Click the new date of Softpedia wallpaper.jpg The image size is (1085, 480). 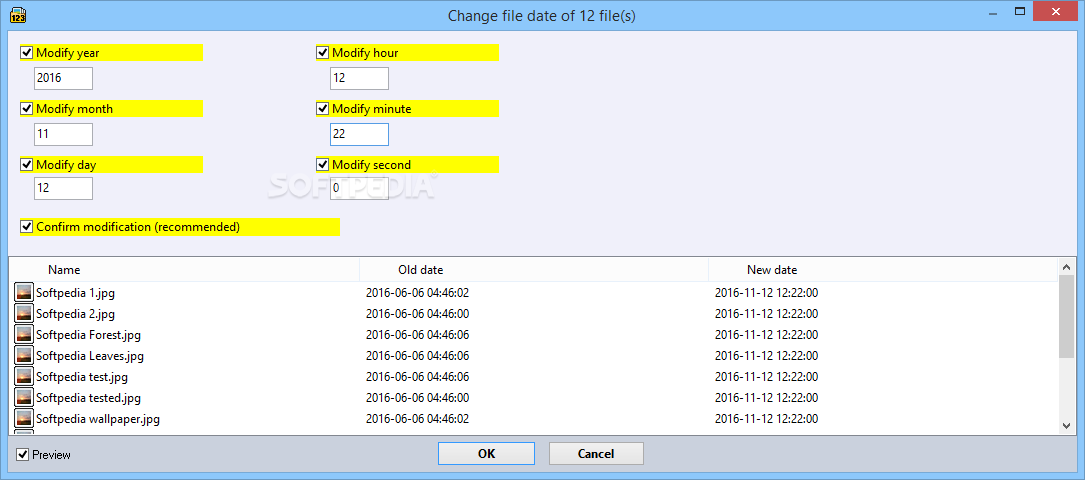(766, 419)
